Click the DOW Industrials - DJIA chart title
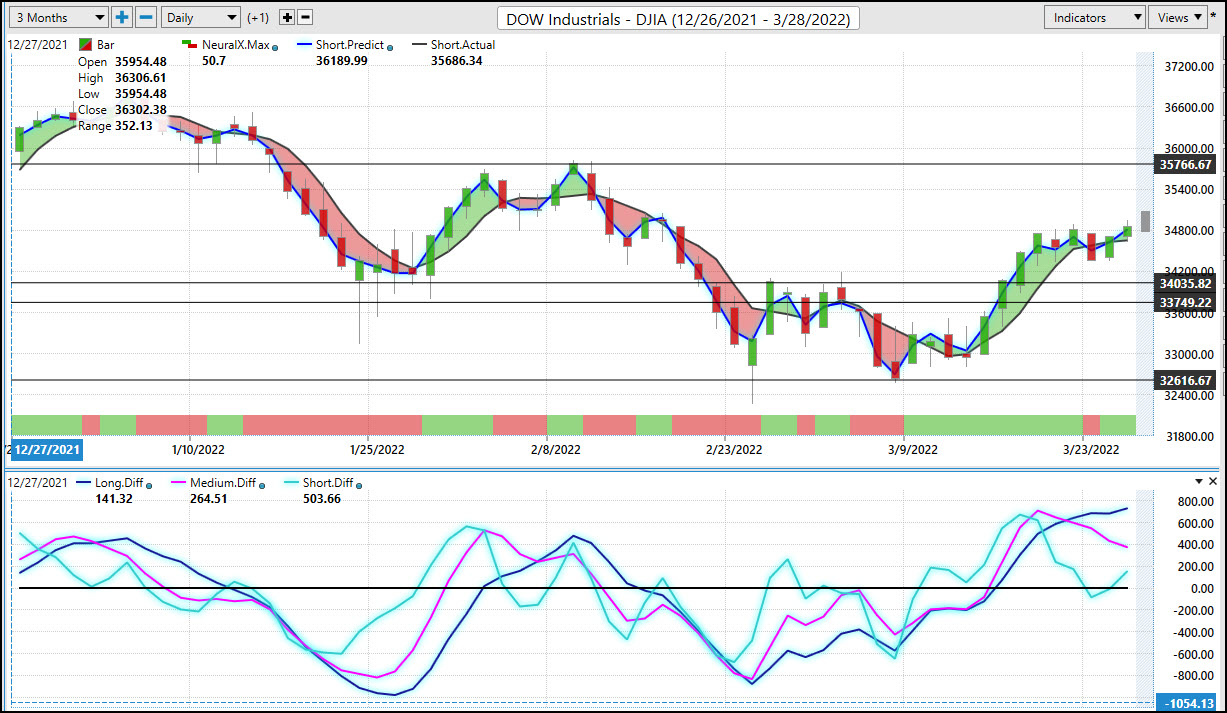The width and height of the screenshot is (1227, 713). pos(678,18)
